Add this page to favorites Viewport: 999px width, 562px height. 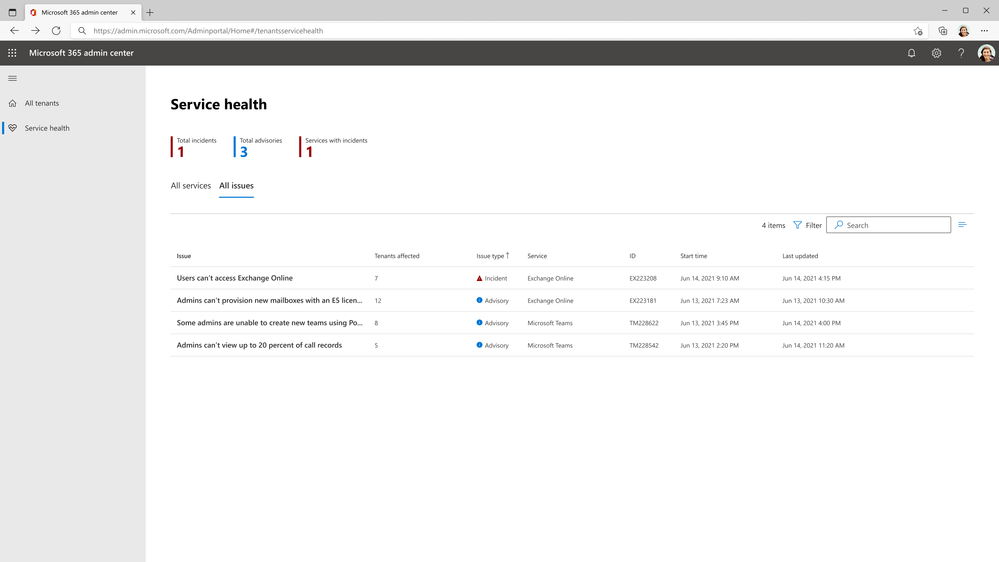coord(917,31)
